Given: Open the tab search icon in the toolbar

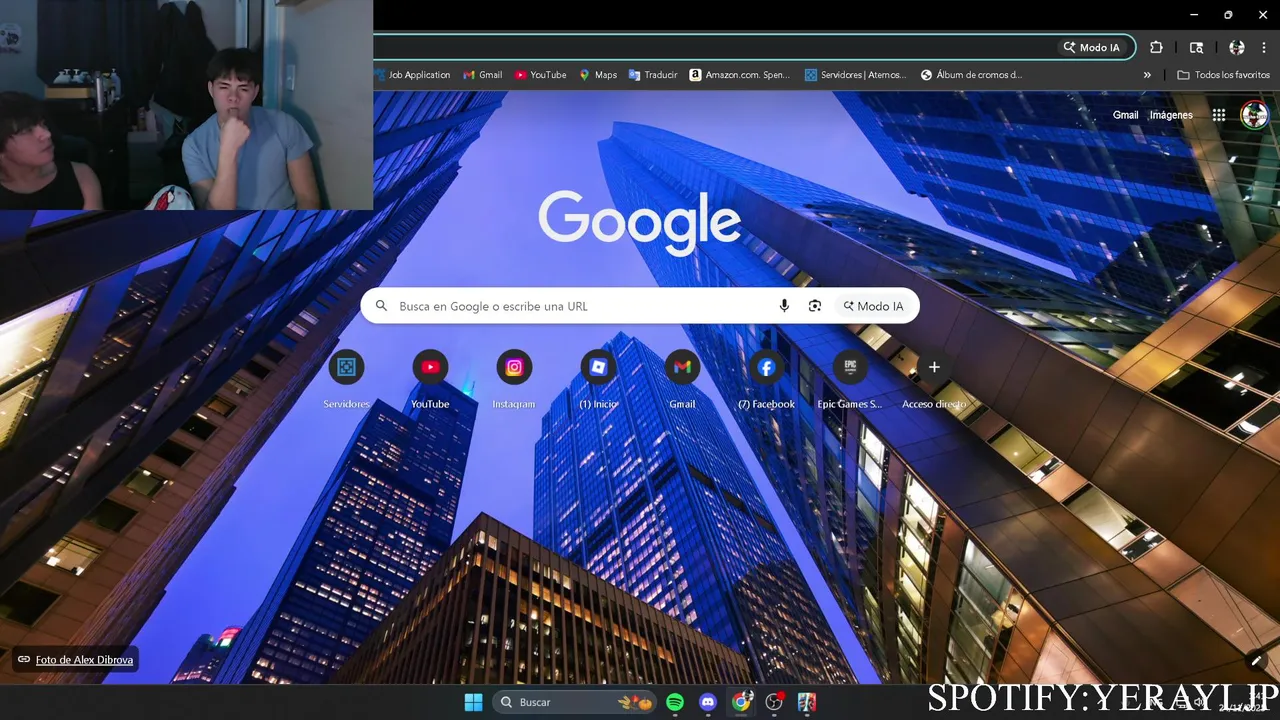Looking at the screenshot, I should click(1196, 47).
